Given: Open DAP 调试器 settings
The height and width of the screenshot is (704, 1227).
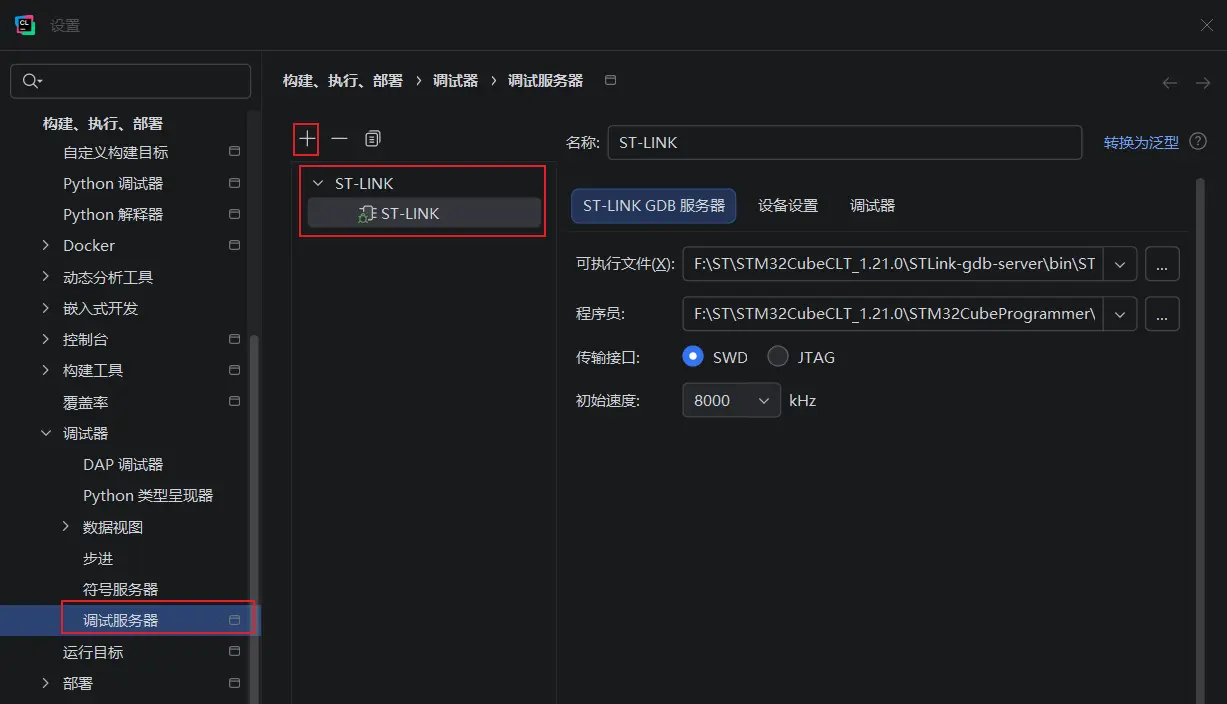Looking at the screenshot, I should click(123, 464).
